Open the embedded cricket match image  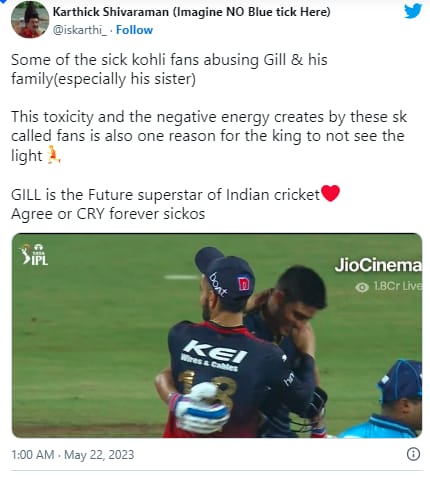[217, 335]
